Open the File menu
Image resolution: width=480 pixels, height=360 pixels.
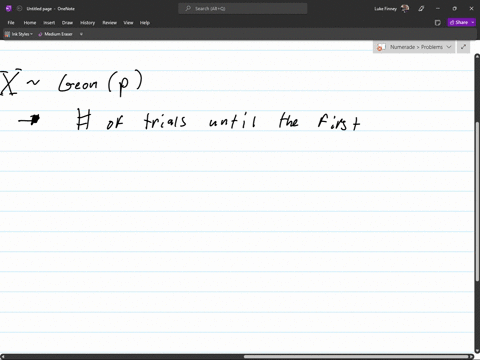tap(11, 23)
